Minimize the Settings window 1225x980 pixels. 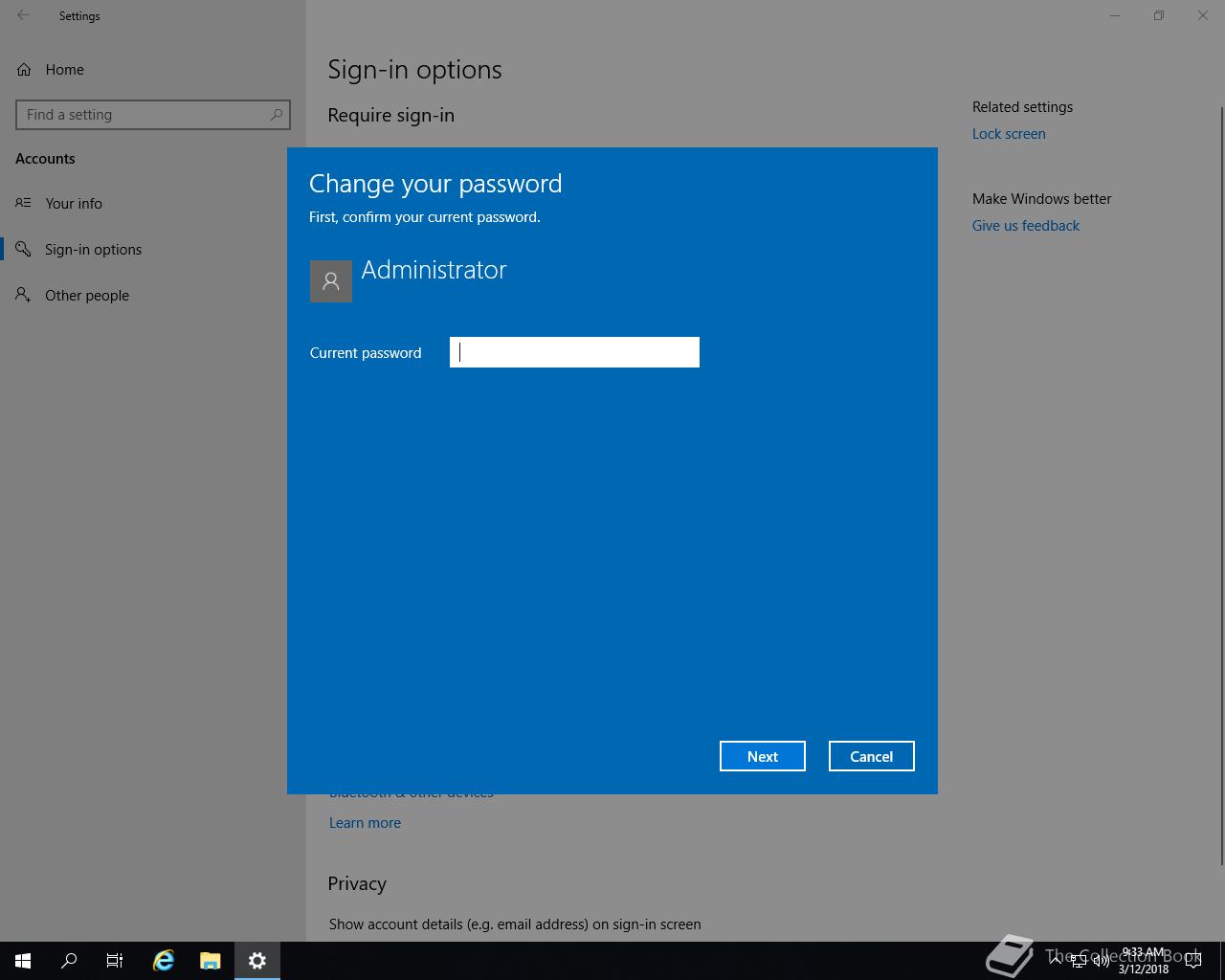(x=1115, y=15)
